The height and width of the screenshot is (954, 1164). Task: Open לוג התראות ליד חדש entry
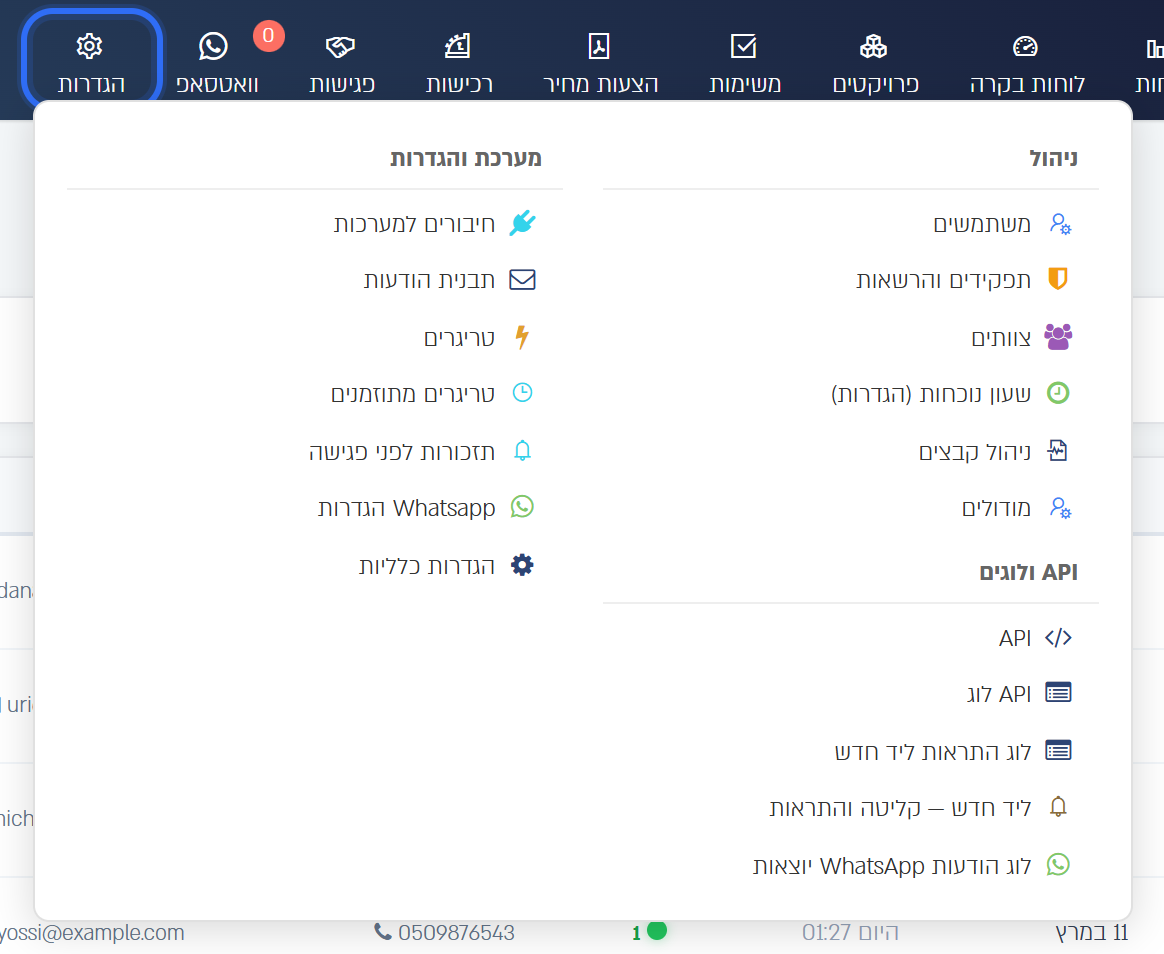coord(952,751)
